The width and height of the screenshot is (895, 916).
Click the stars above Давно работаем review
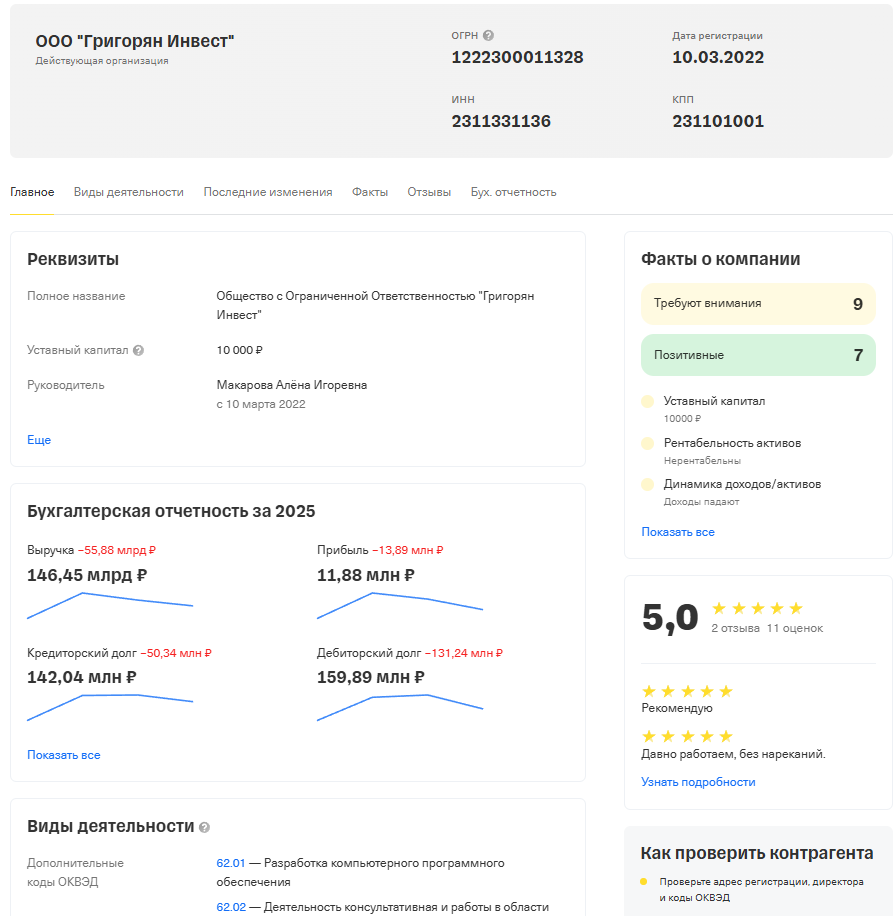click(687, 736)
